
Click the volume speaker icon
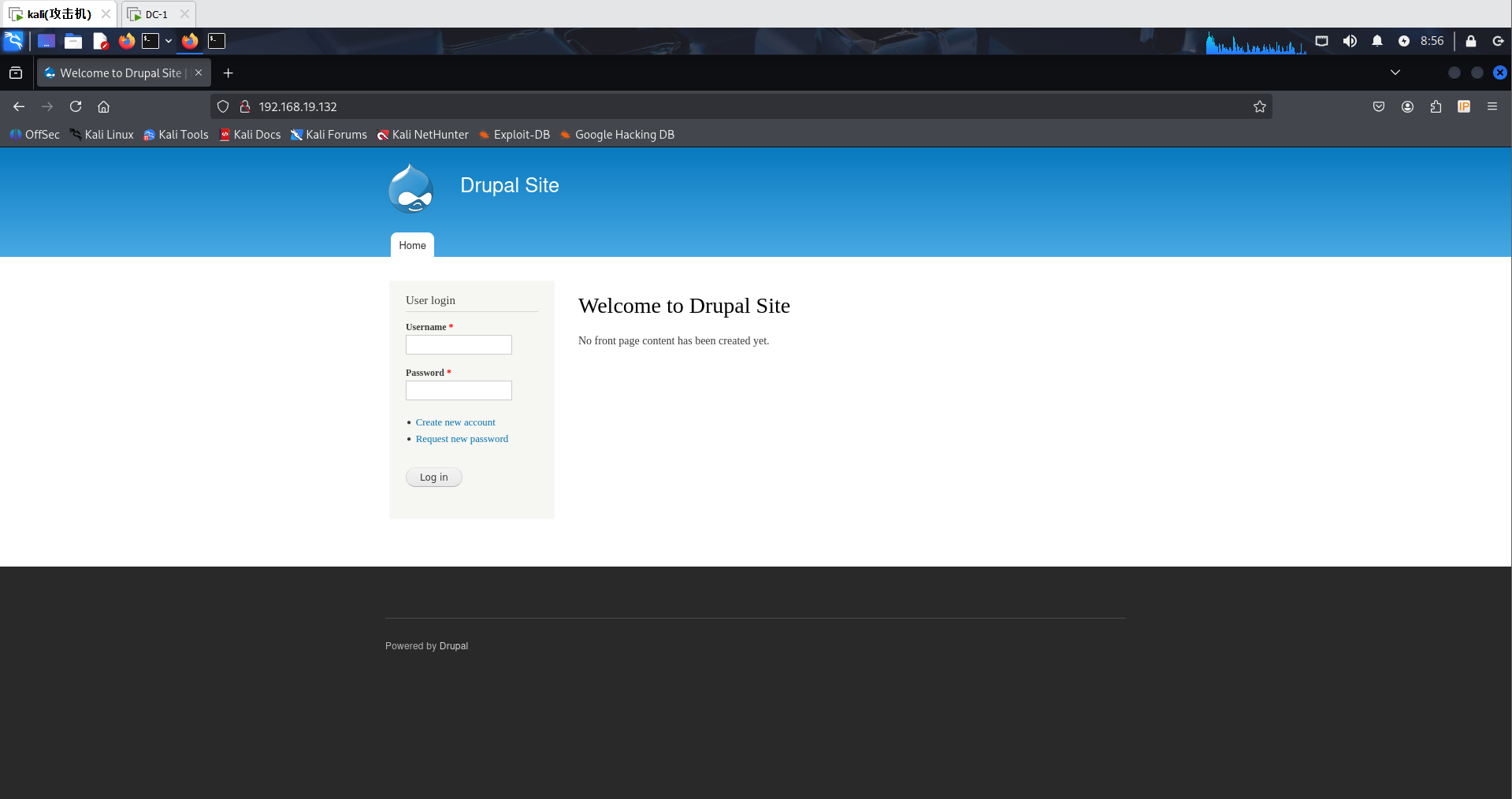1350,41
